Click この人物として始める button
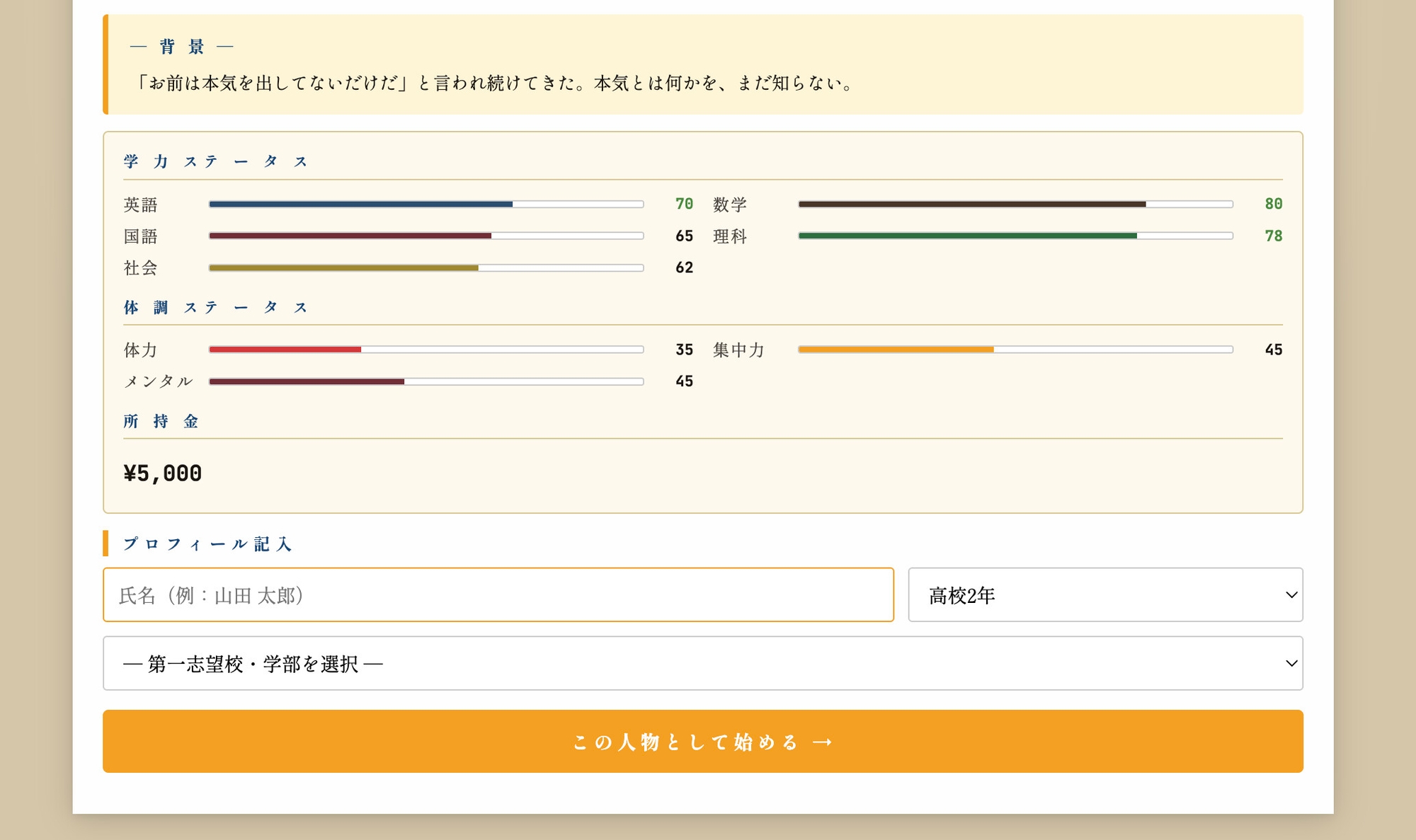Viewport: 1416px width, 840px height. [x=702, y=740]
